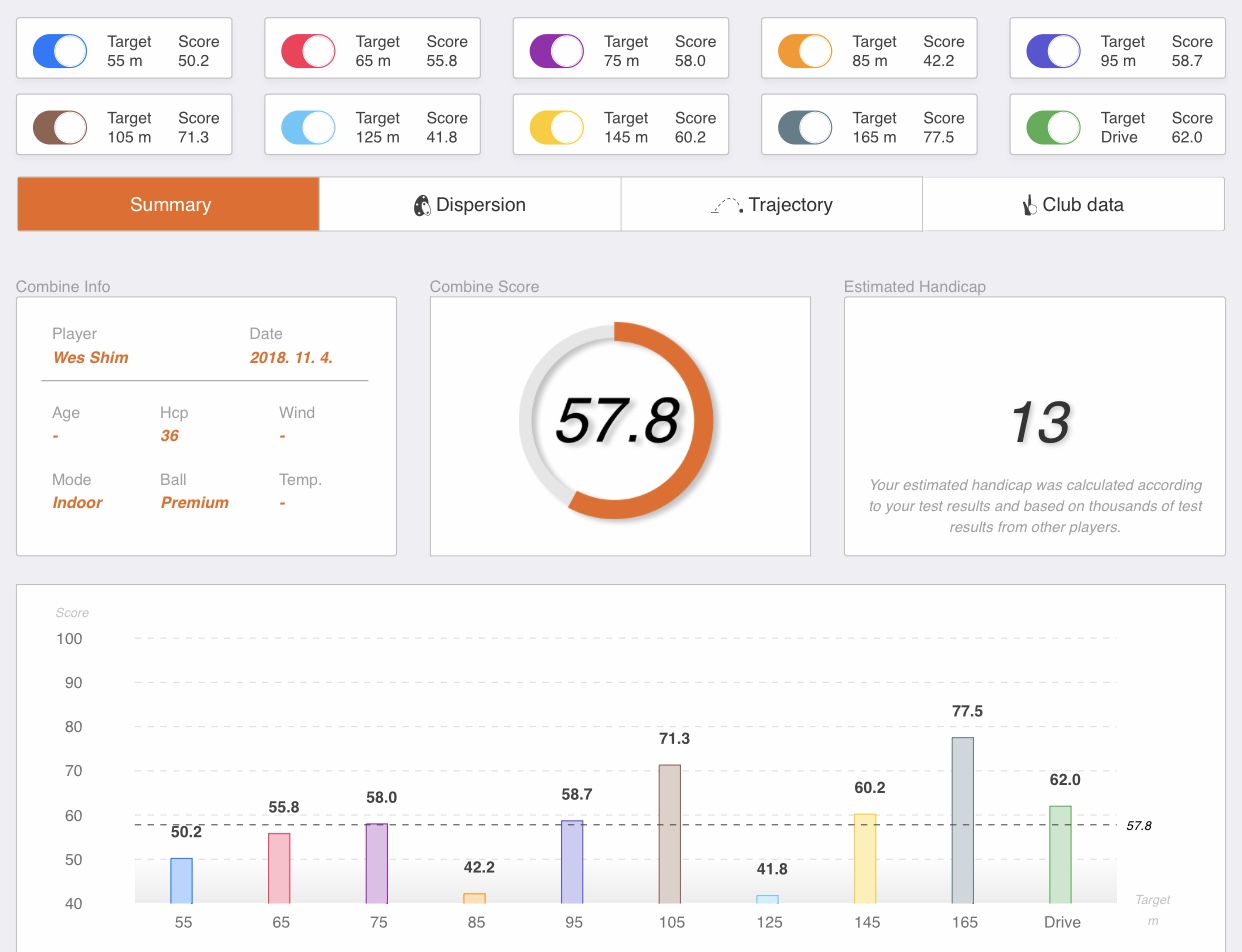Click the Dispersion tab's palette icon

[x=422, y=206]
